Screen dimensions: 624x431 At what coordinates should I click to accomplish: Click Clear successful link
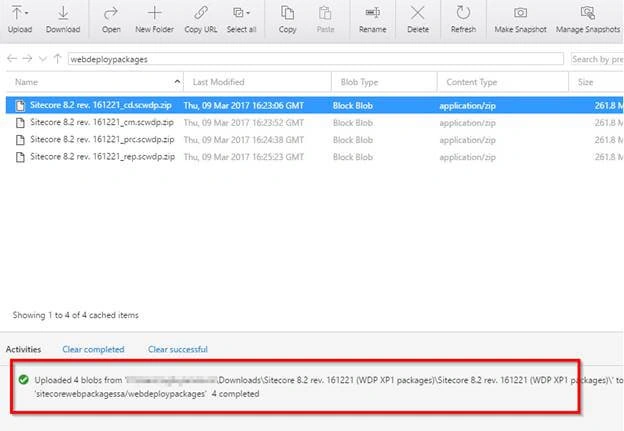[177, 349]
